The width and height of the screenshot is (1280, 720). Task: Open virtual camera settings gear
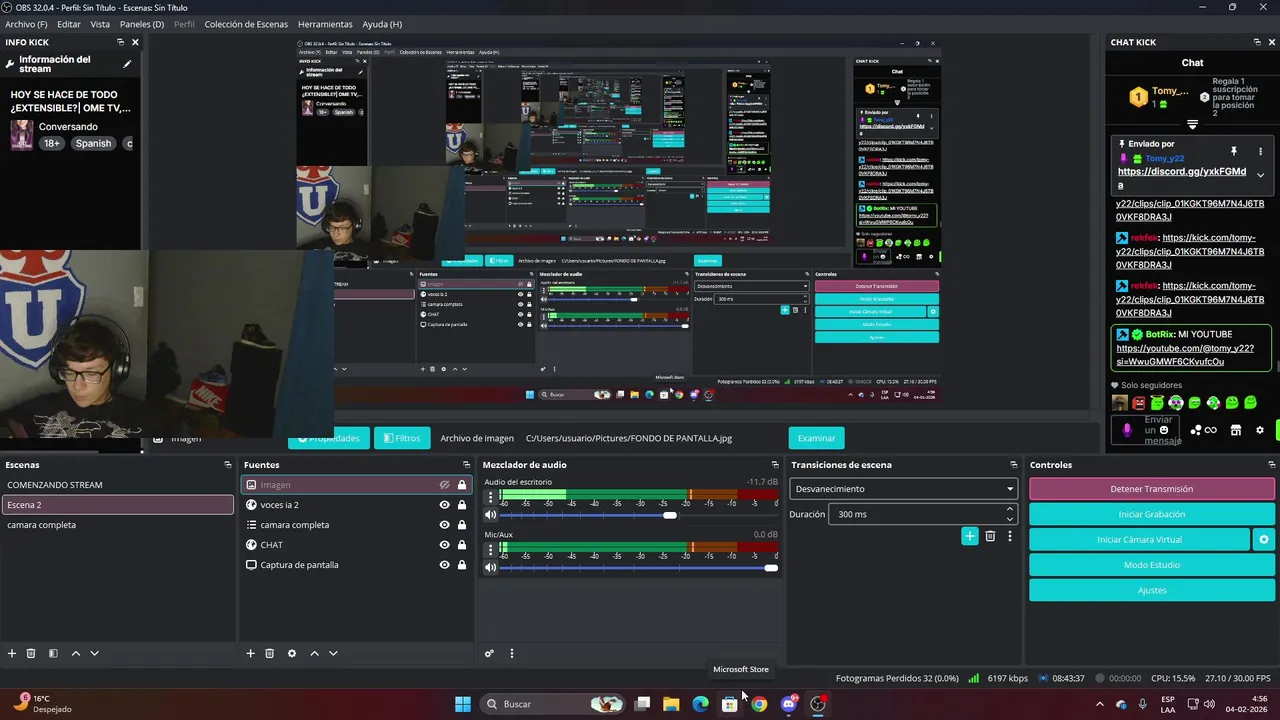[1264, 540]
